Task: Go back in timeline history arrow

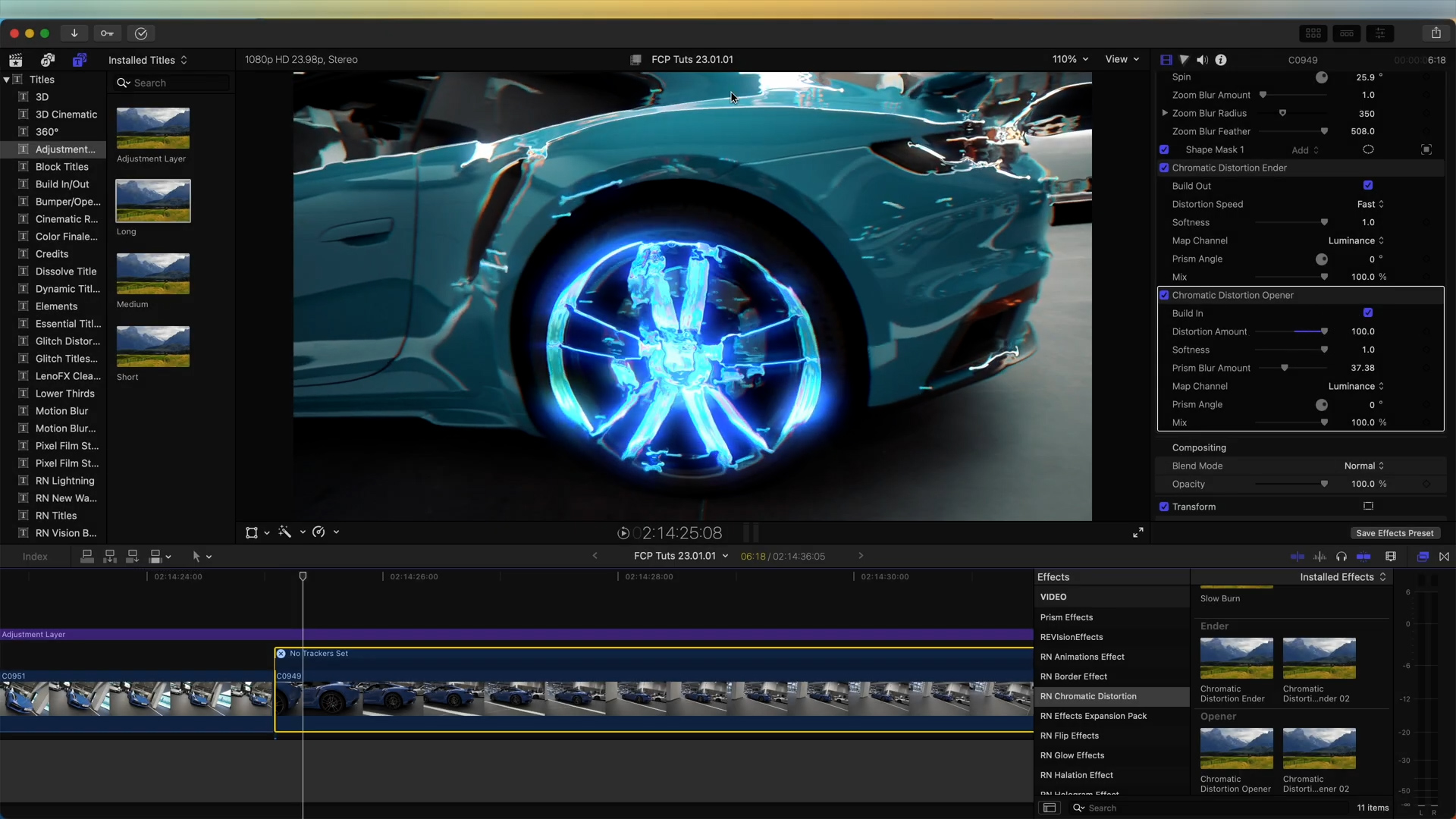Action: pyautogui.click(x=595, y=556)
